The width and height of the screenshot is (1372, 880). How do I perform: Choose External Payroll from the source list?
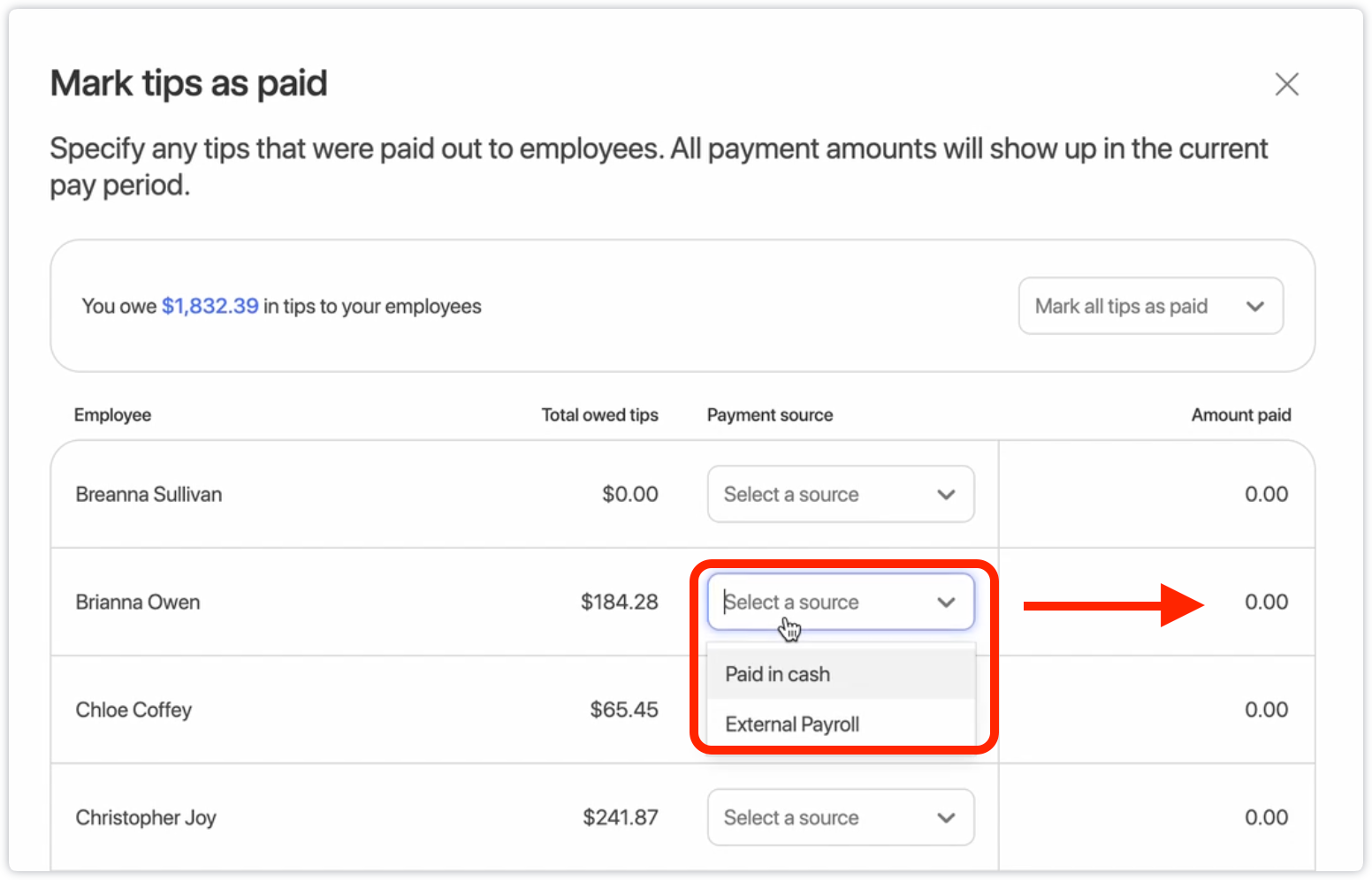[792, 724]
